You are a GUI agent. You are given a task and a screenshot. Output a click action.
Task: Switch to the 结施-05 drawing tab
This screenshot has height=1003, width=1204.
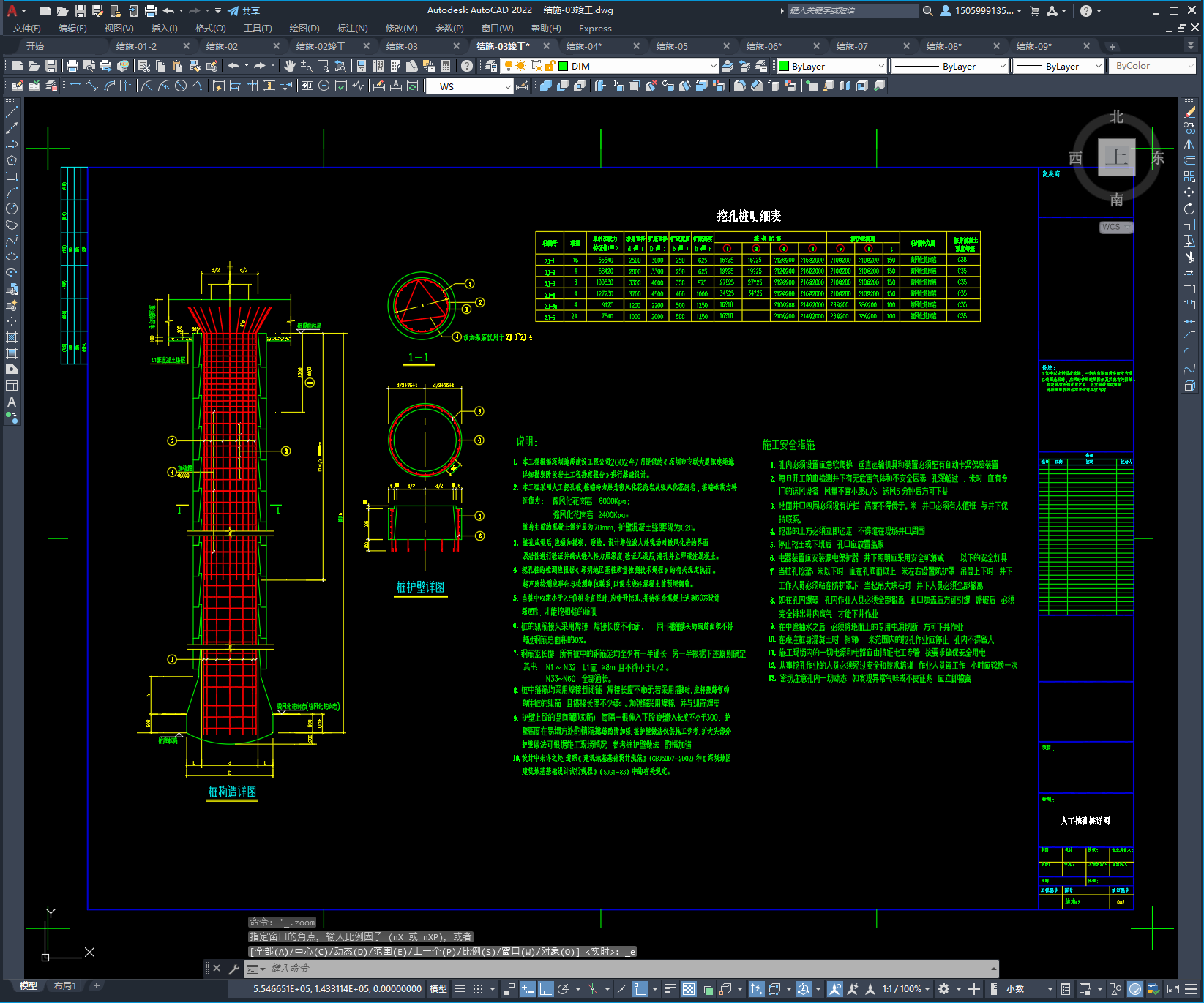672,46
